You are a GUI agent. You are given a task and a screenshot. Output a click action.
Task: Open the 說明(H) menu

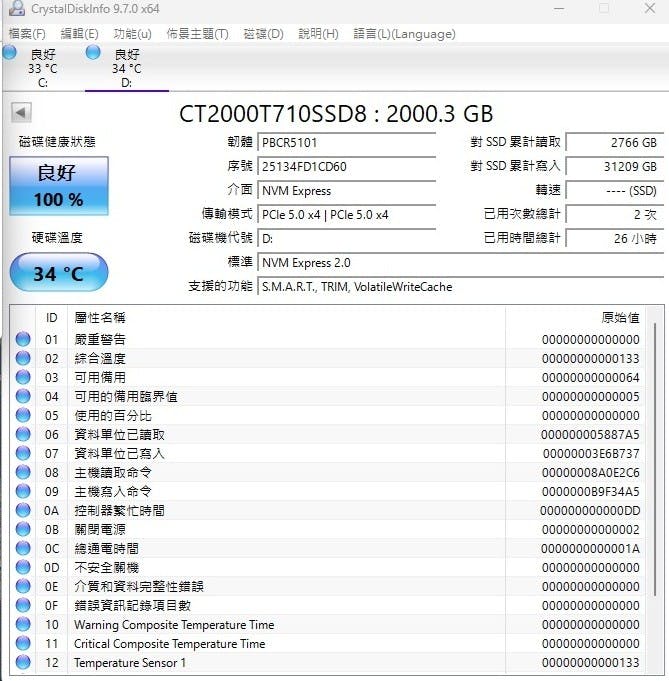coord(318,34)
